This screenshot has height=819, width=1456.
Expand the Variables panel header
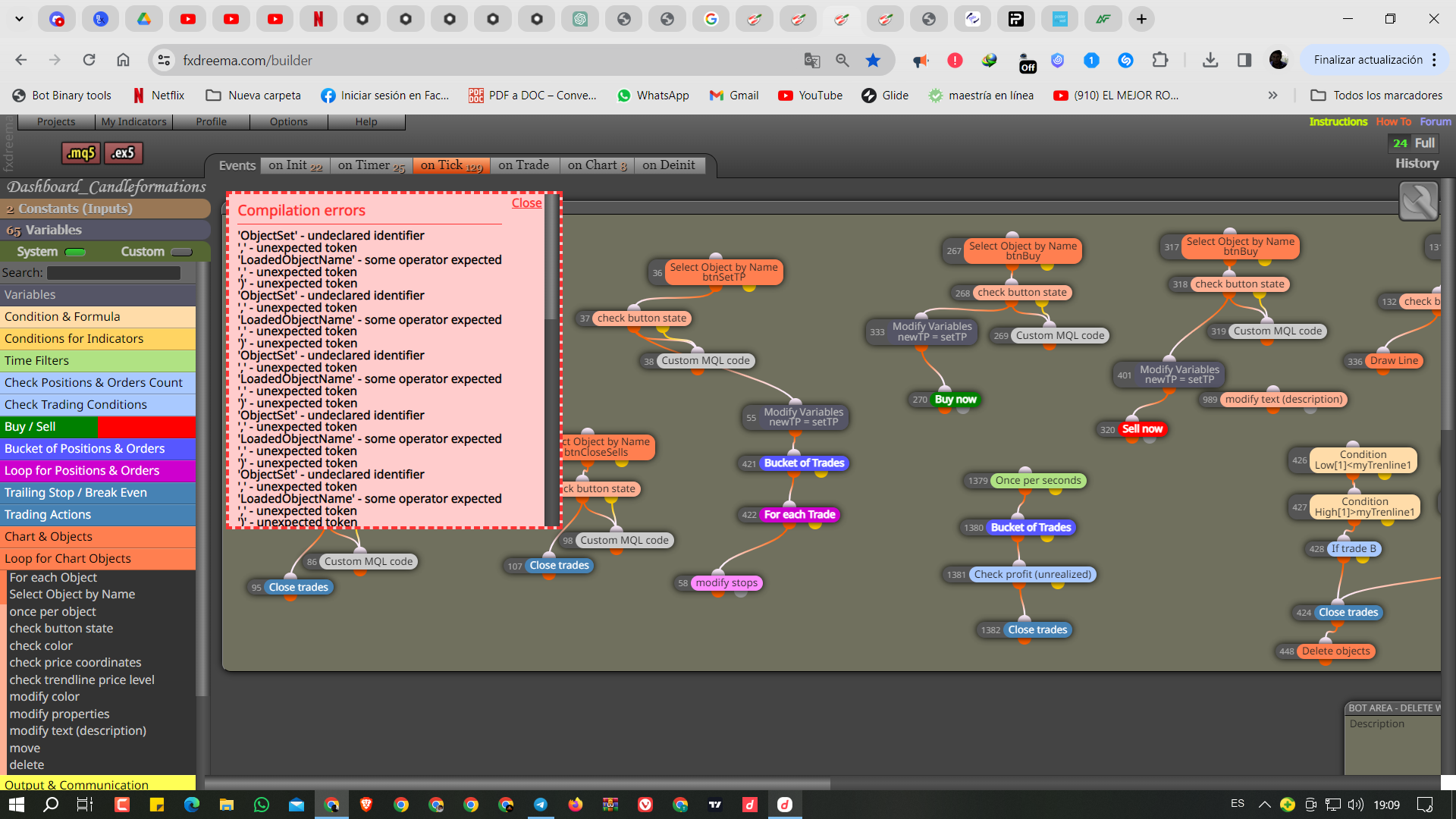coord(105,230)
